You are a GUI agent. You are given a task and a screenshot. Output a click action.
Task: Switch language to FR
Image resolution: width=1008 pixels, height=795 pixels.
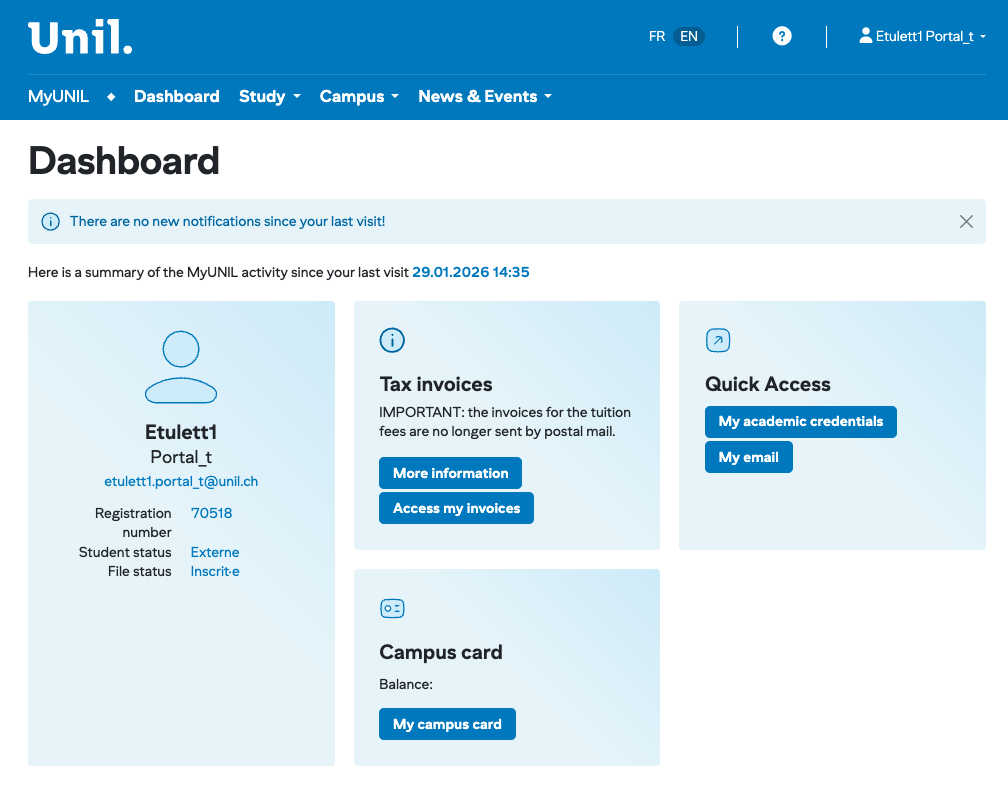657,36
